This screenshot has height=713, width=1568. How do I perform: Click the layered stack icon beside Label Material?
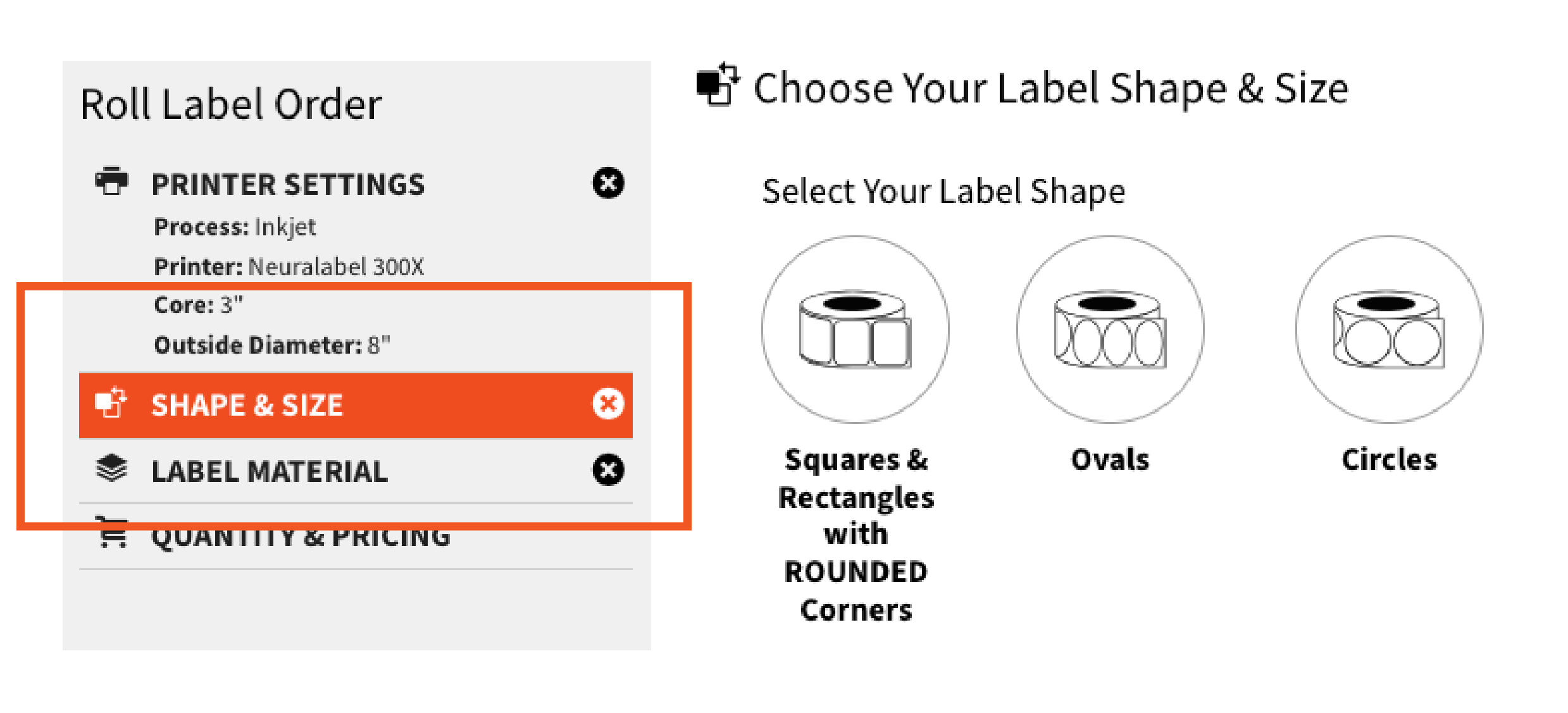111,469
